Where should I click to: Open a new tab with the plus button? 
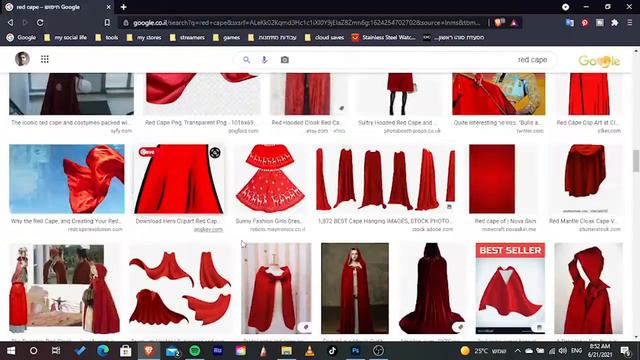click(124, 7)
